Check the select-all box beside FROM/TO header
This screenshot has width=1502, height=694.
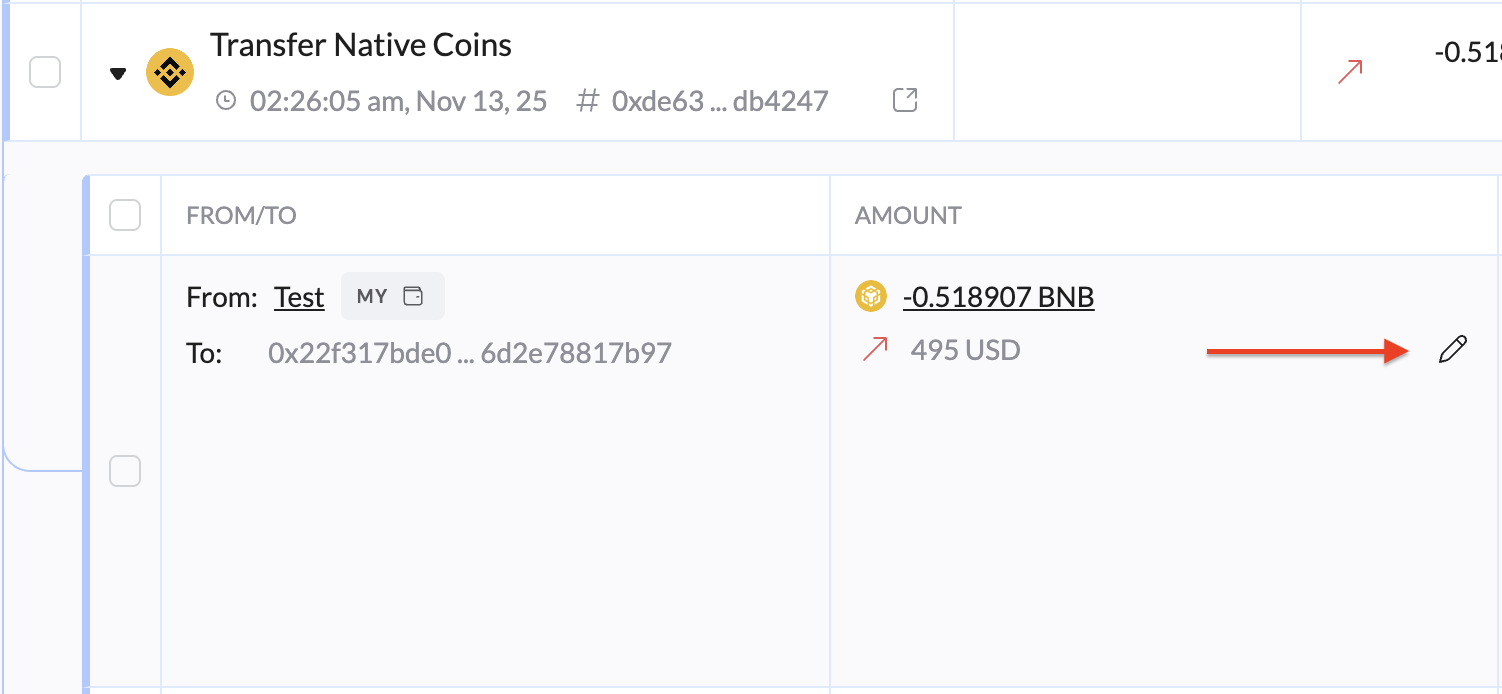tap(125, 215)
